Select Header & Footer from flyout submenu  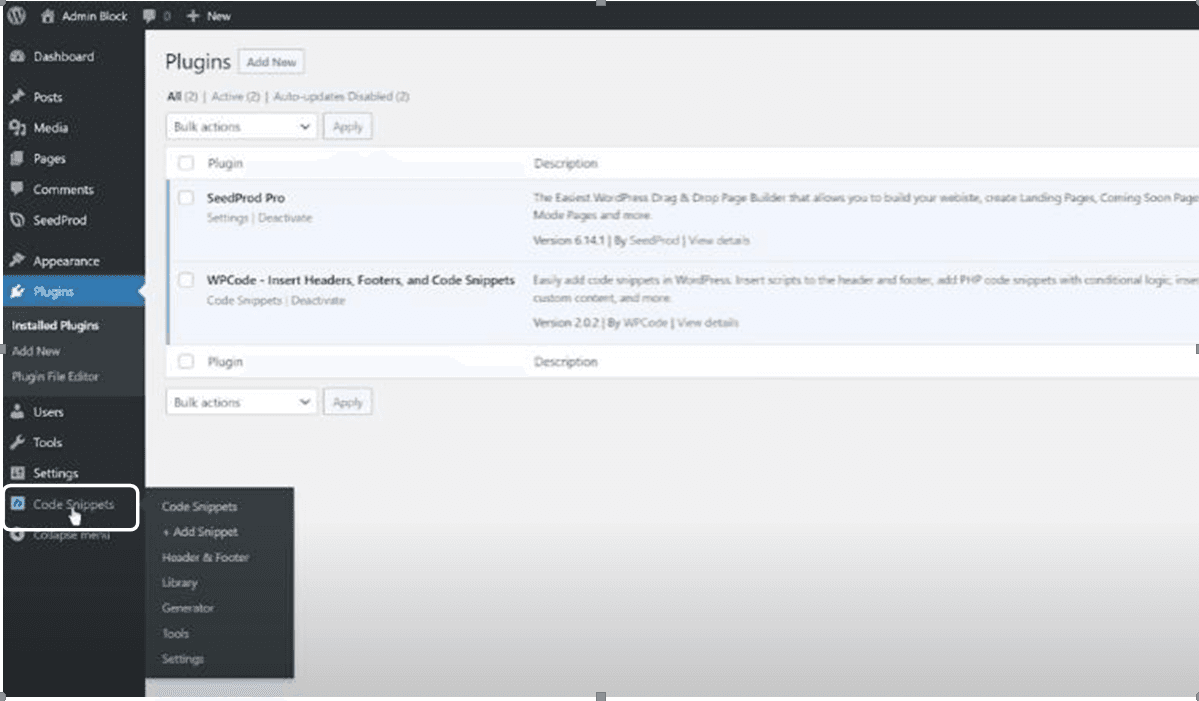coord(205,557)
